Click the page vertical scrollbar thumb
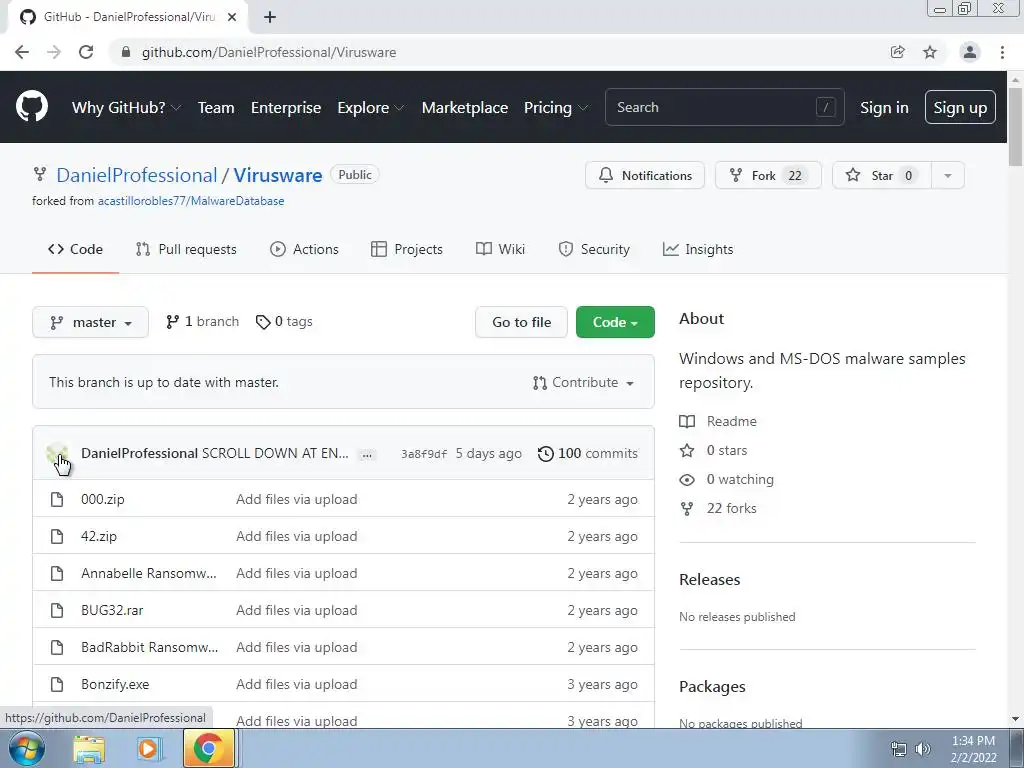This screenshot has height=768, width=1024. tap(1015, 125)
